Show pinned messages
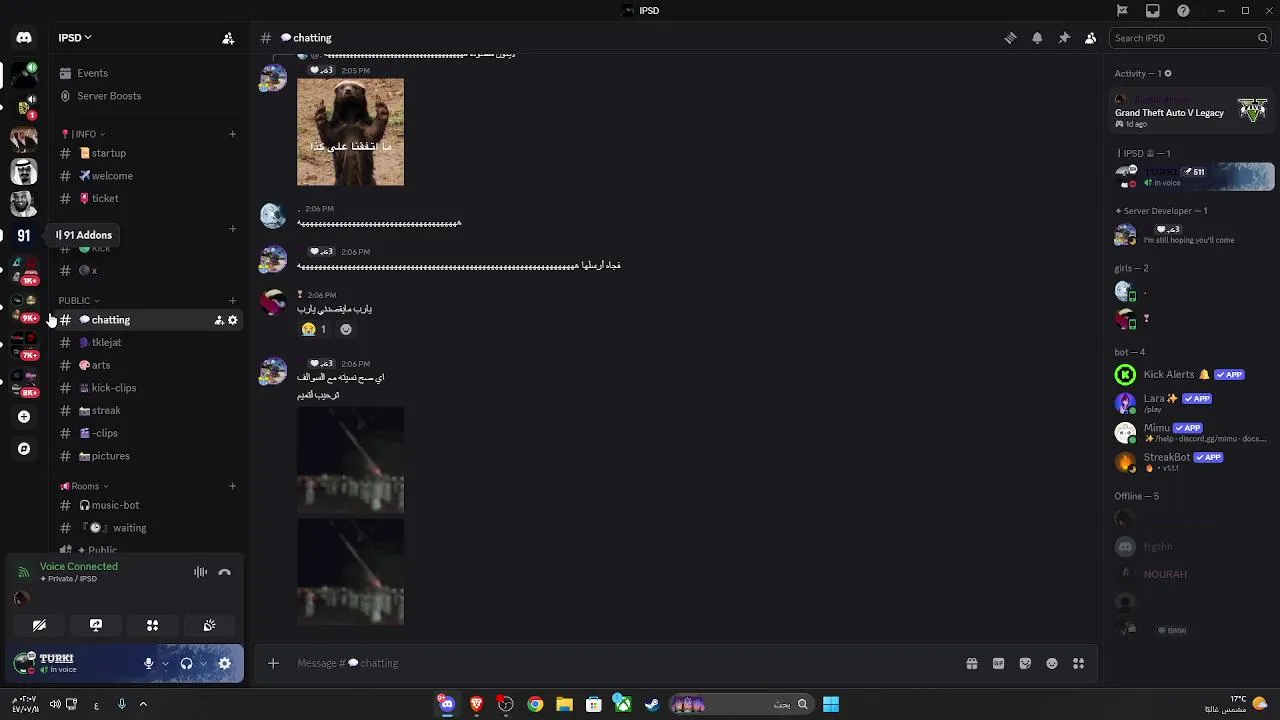 [x=1064, y=38]
